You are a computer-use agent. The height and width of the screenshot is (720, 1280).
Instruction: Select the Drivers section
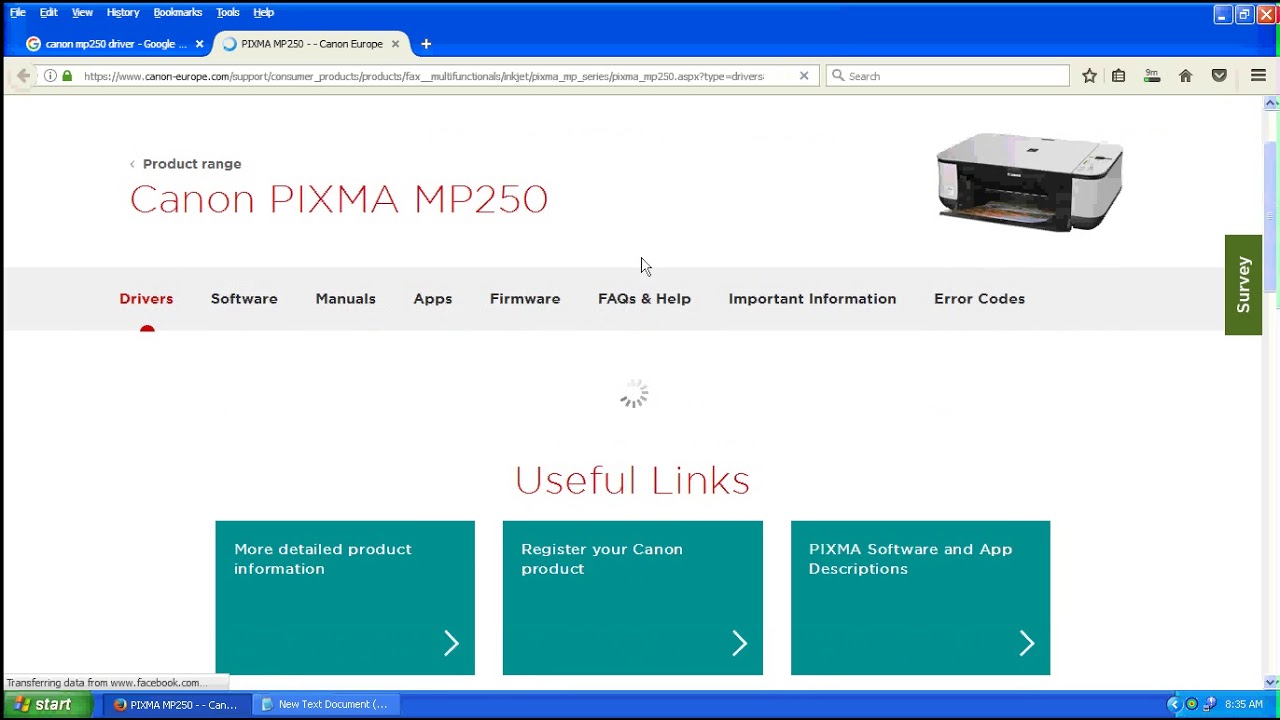[146, 299]
